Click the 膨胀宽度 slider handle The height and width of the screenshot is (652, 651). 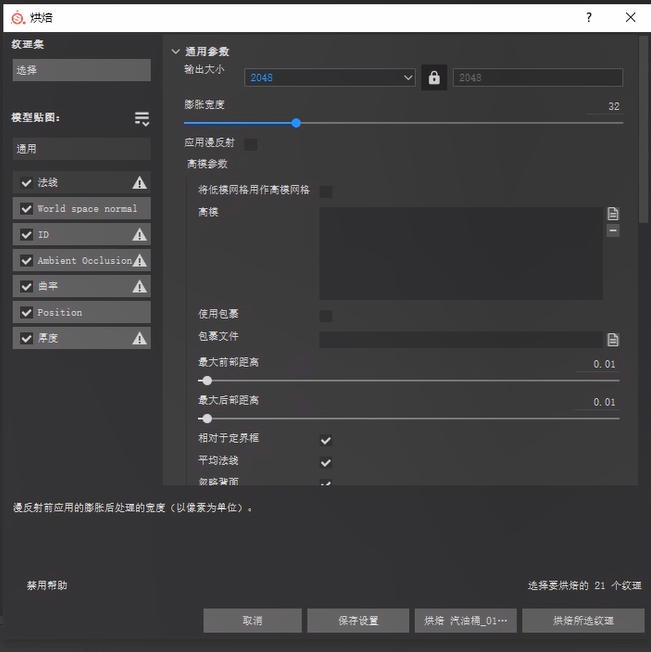pos(296,123)
